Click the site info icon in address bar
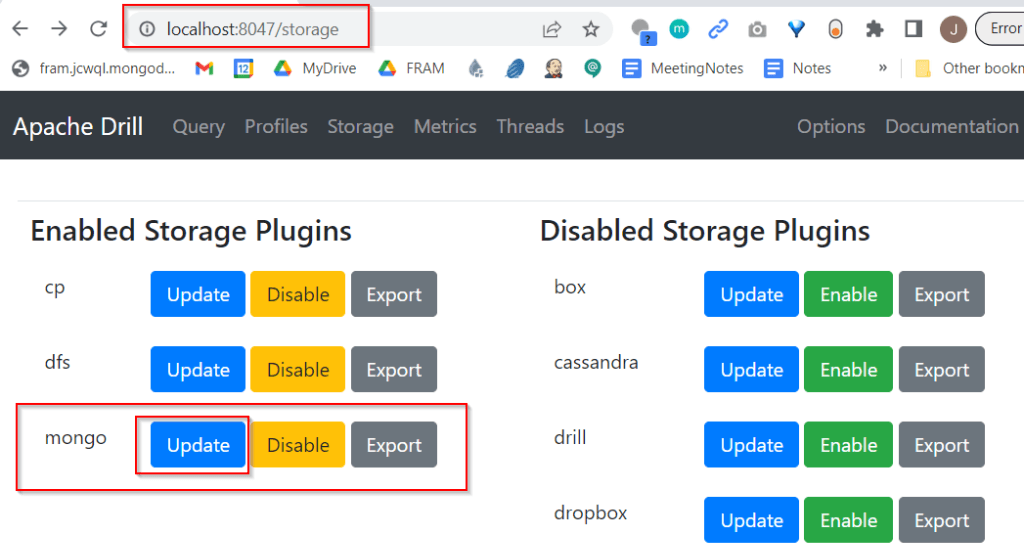 (x=148, y=29)
